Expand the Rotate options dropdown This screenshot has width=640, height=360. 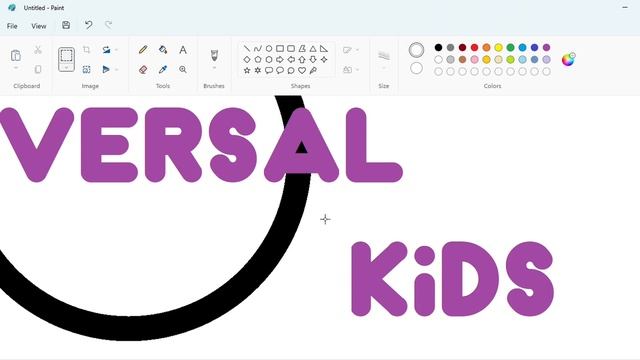(x=116, y=50)
